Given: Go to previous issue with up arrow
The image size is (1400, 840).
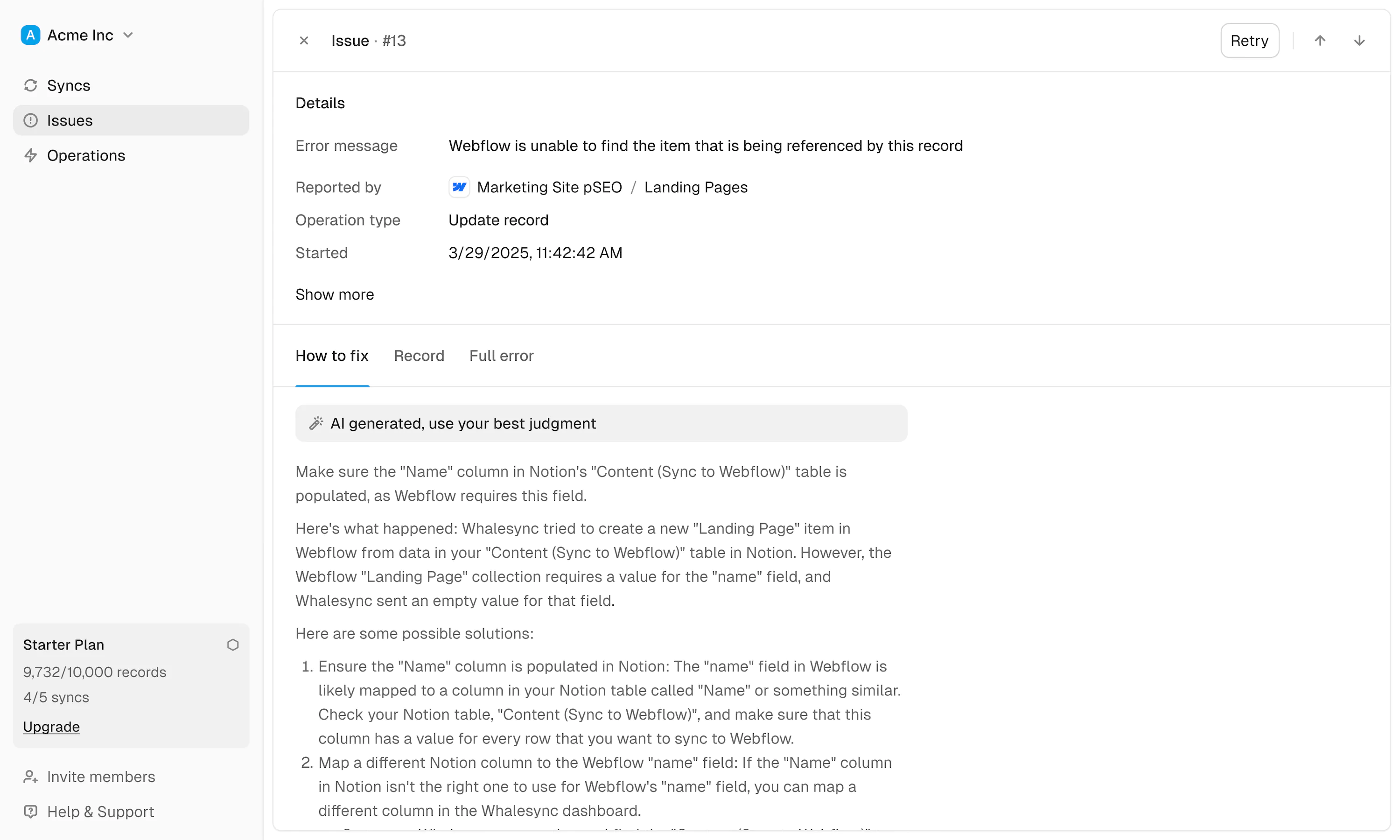Looking at the screenshot, I should click(x=1320, y=41).
